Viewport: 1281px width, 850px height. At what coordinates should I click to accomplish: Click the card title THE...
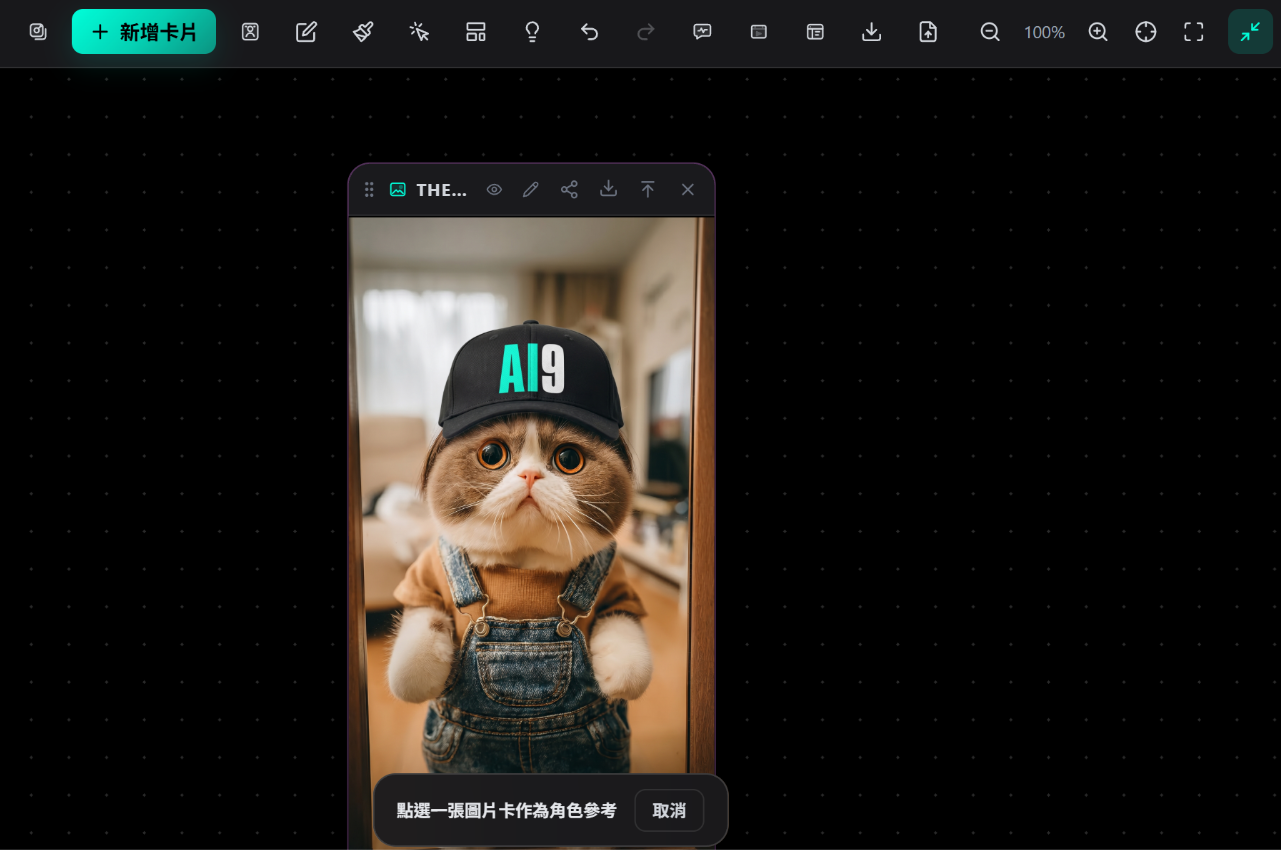(x=441, y=190)
